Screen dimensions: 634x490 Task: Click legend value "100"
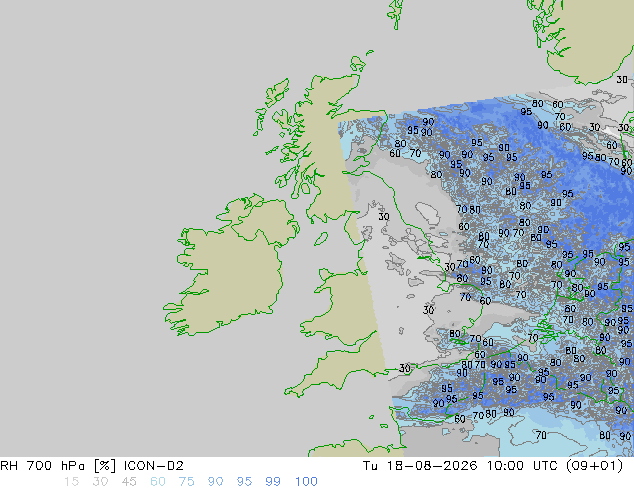click(x=306, y=482)
